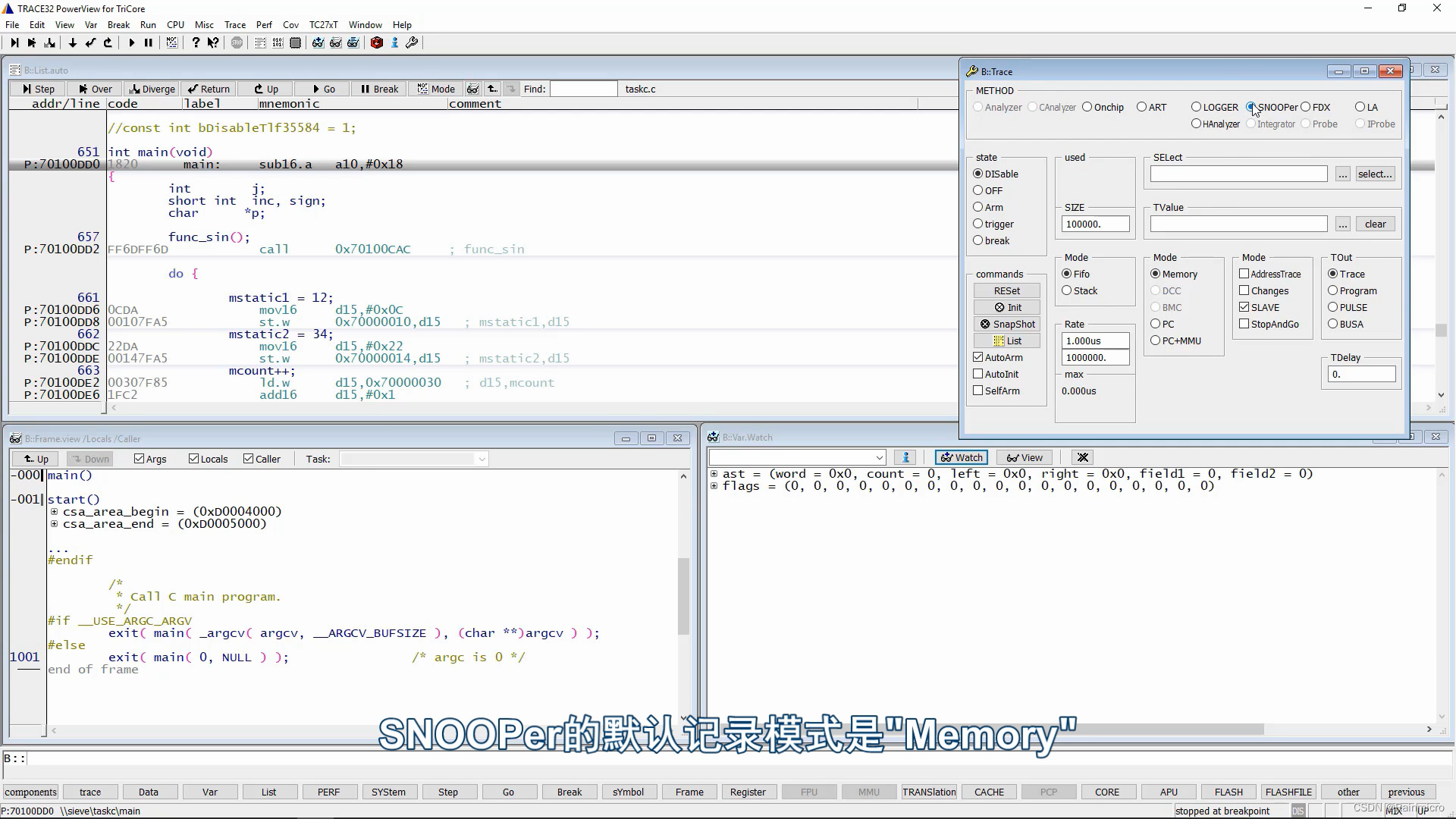This screenshot has width=1456, height=819.
Task: Open the source listing icon in toolbar
Action: tap(260, 43)
